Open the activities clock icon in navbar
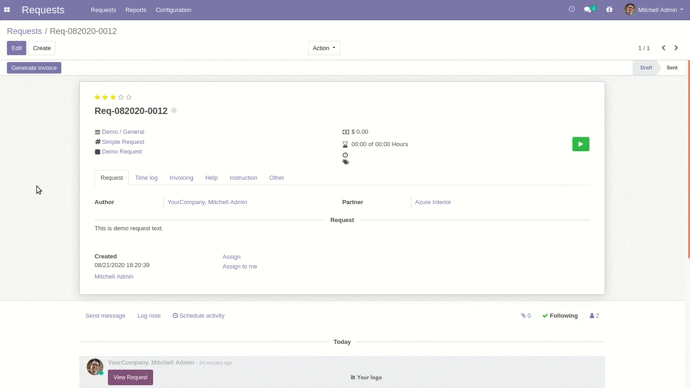 [572, 9]
